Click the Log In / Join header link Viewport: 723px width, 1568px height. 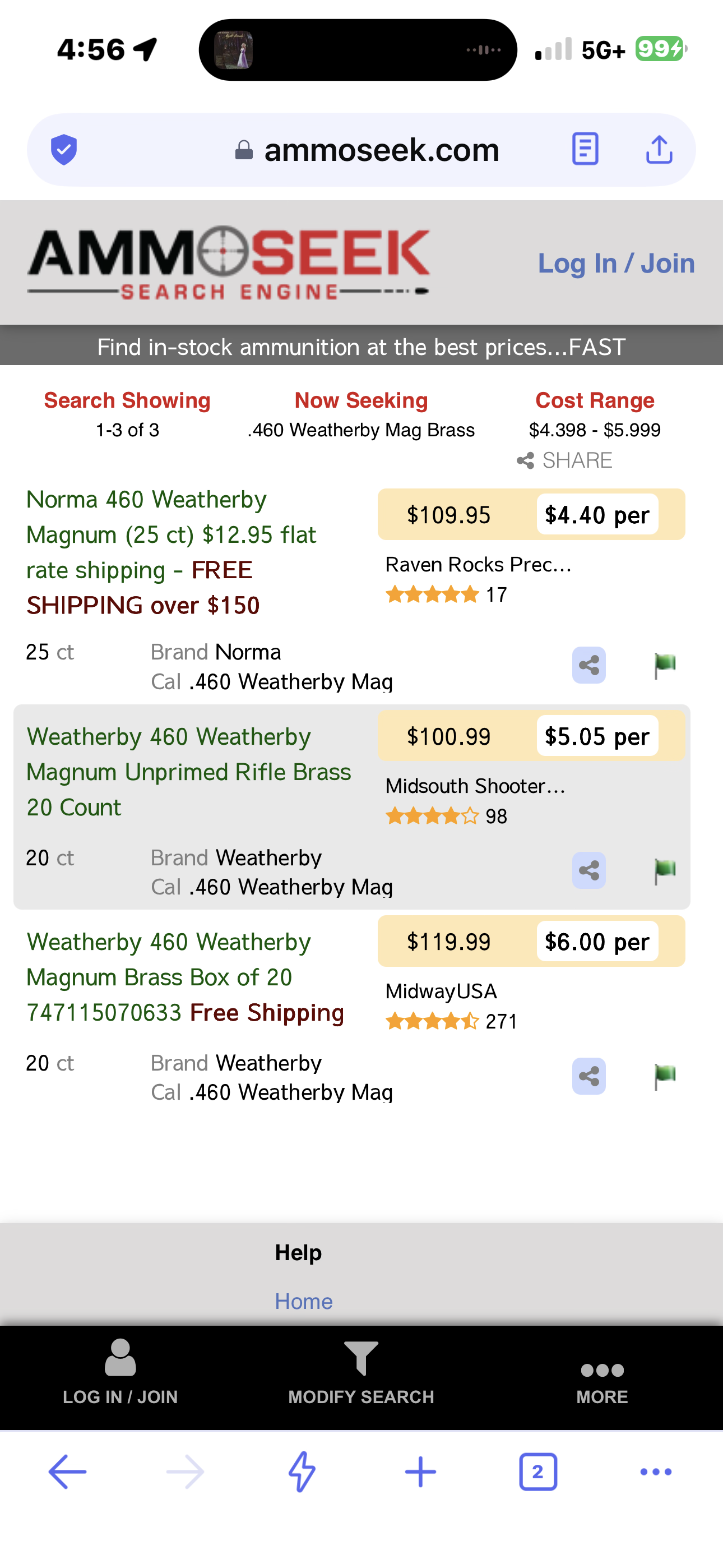(x=616, y=263)
